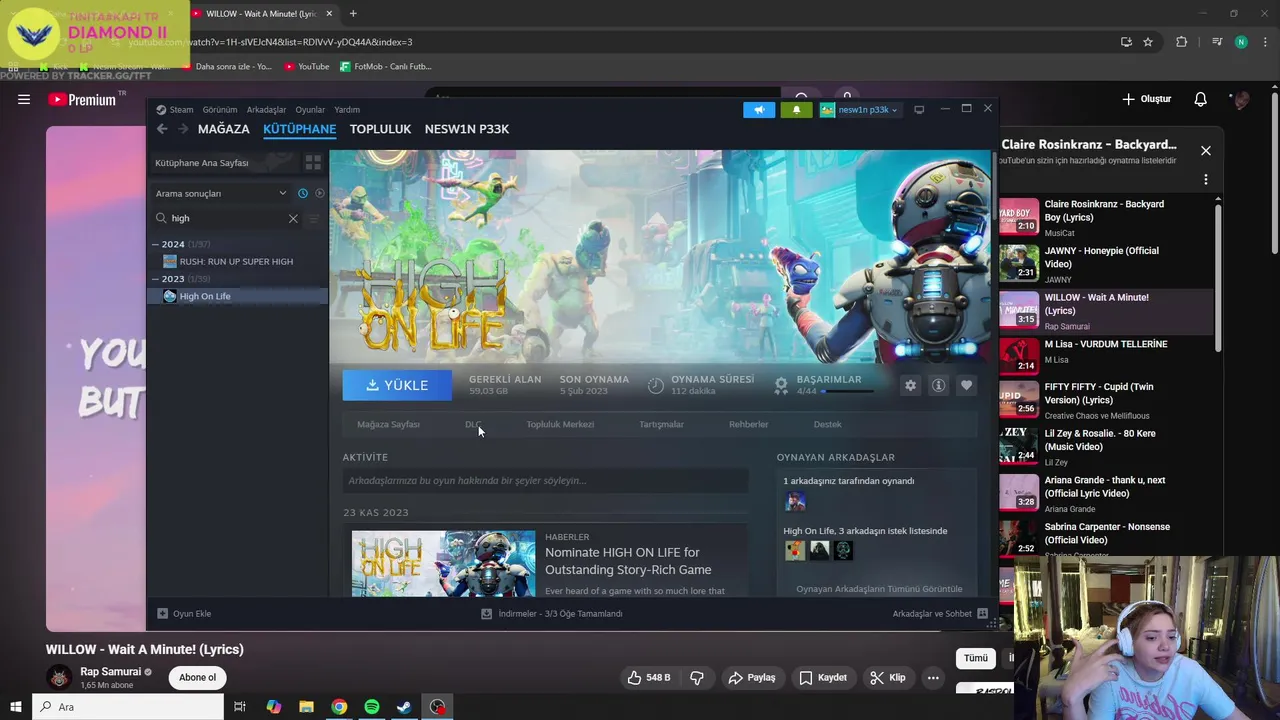
Task: Open YouTube notifications bell
Action: [1201, 99]
